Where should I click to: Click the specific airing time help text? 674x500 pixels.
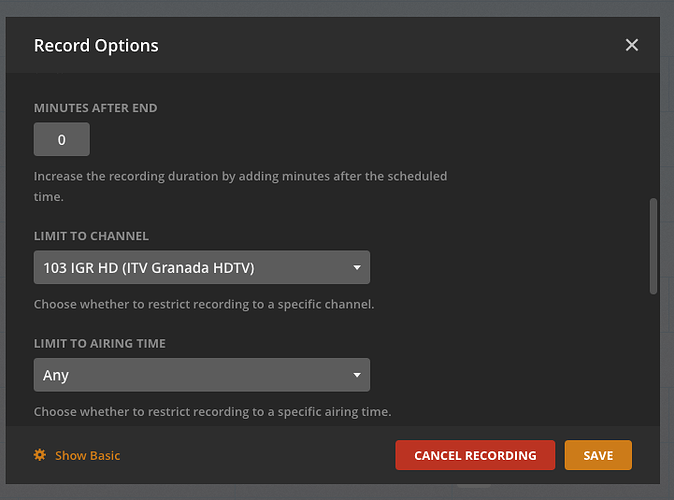tap(212, 411)
